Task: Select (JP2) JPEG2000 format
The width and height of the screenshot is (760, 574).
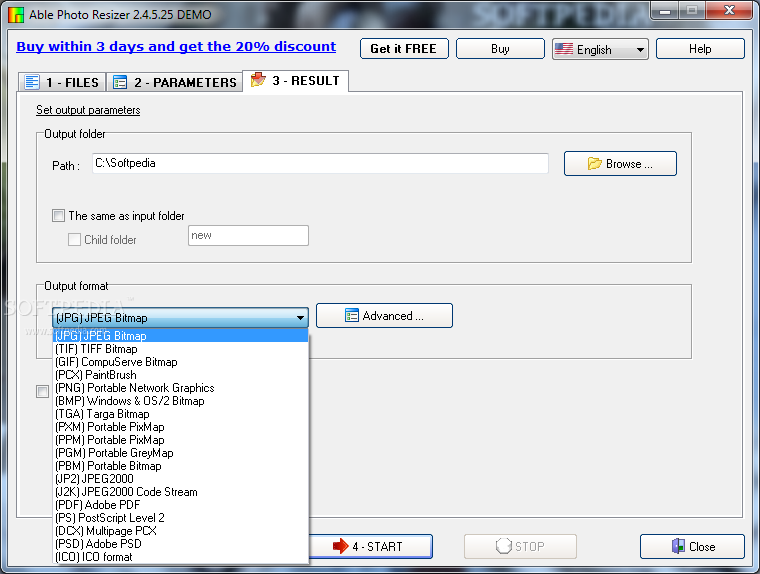Action: click(180, 478)
